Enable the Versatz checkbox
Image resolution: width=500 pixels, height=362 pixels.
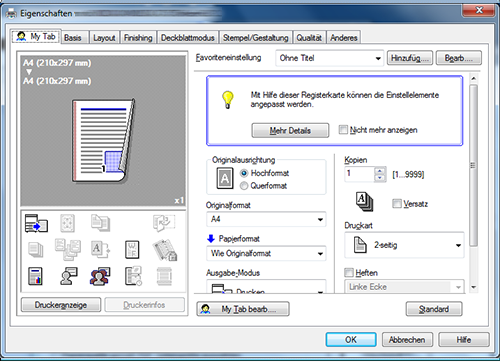397,203
